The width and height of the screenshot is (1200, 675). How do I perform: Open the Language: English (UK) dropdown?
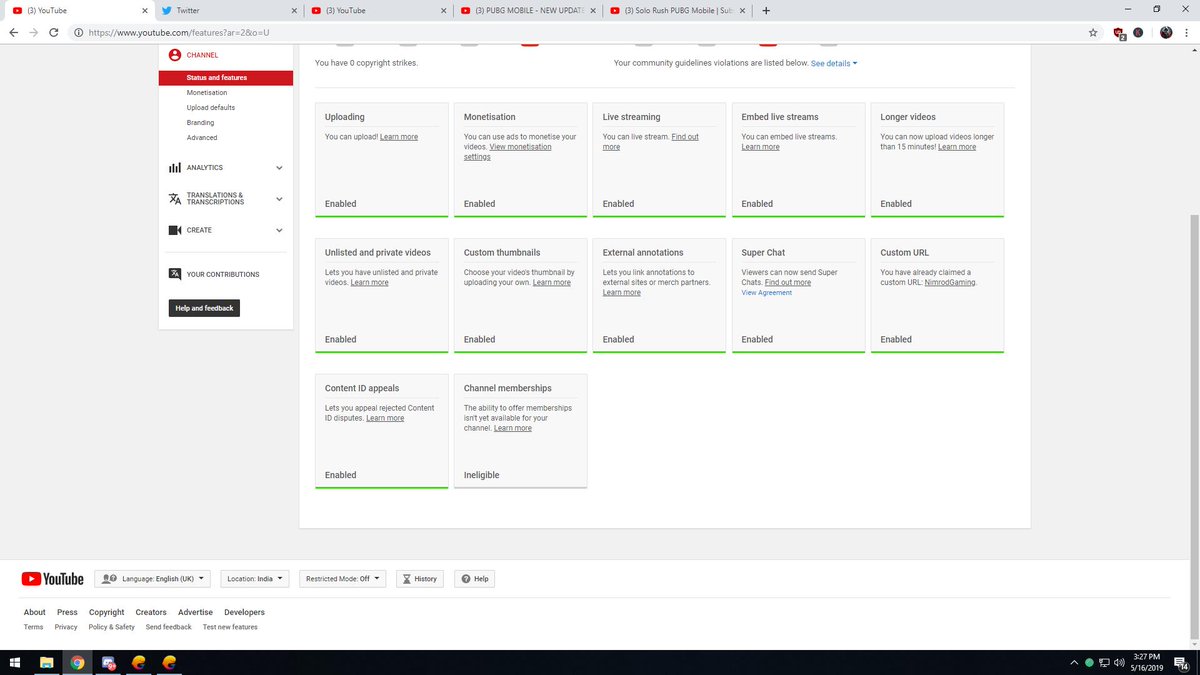[x=153, y=578]
